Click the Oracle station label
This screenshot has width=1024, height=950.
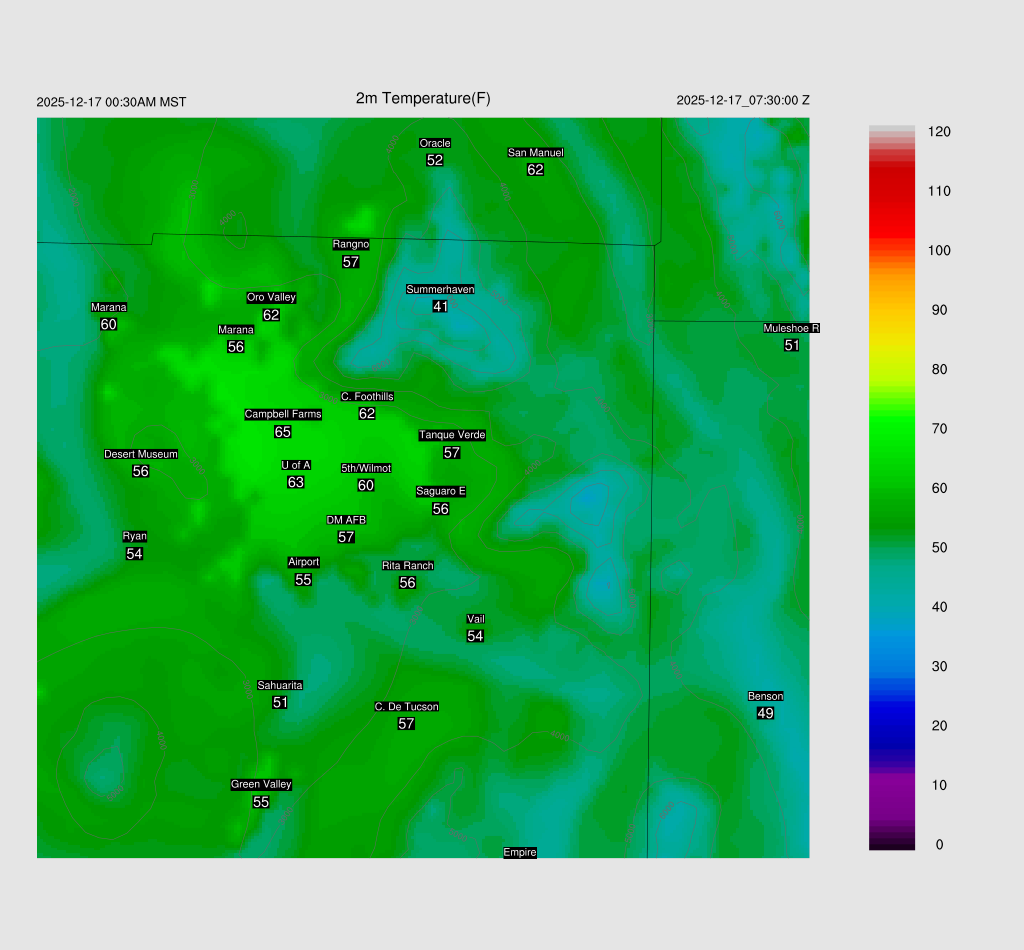tap(434, 143)
